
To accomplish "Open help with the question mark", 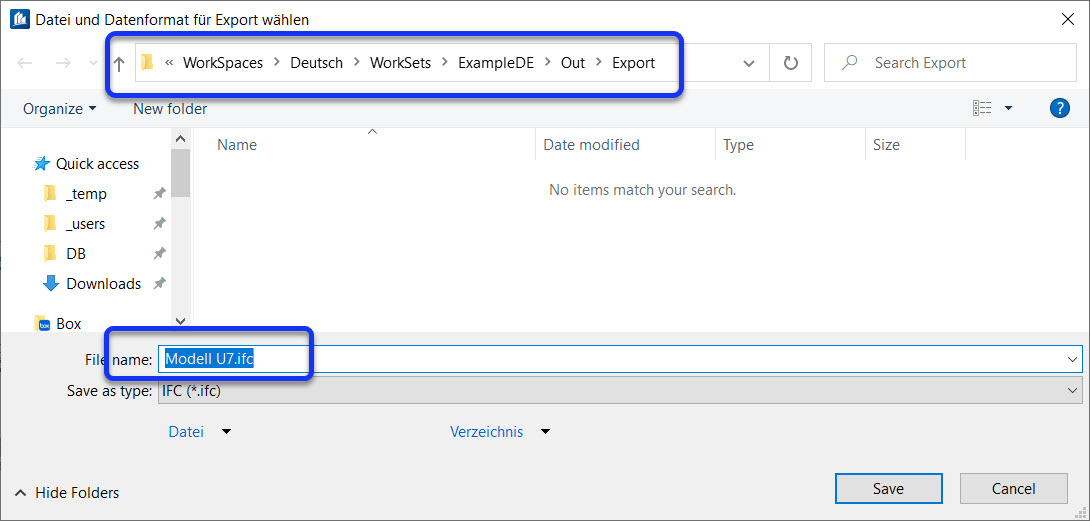I will [x=1059, y=108].
